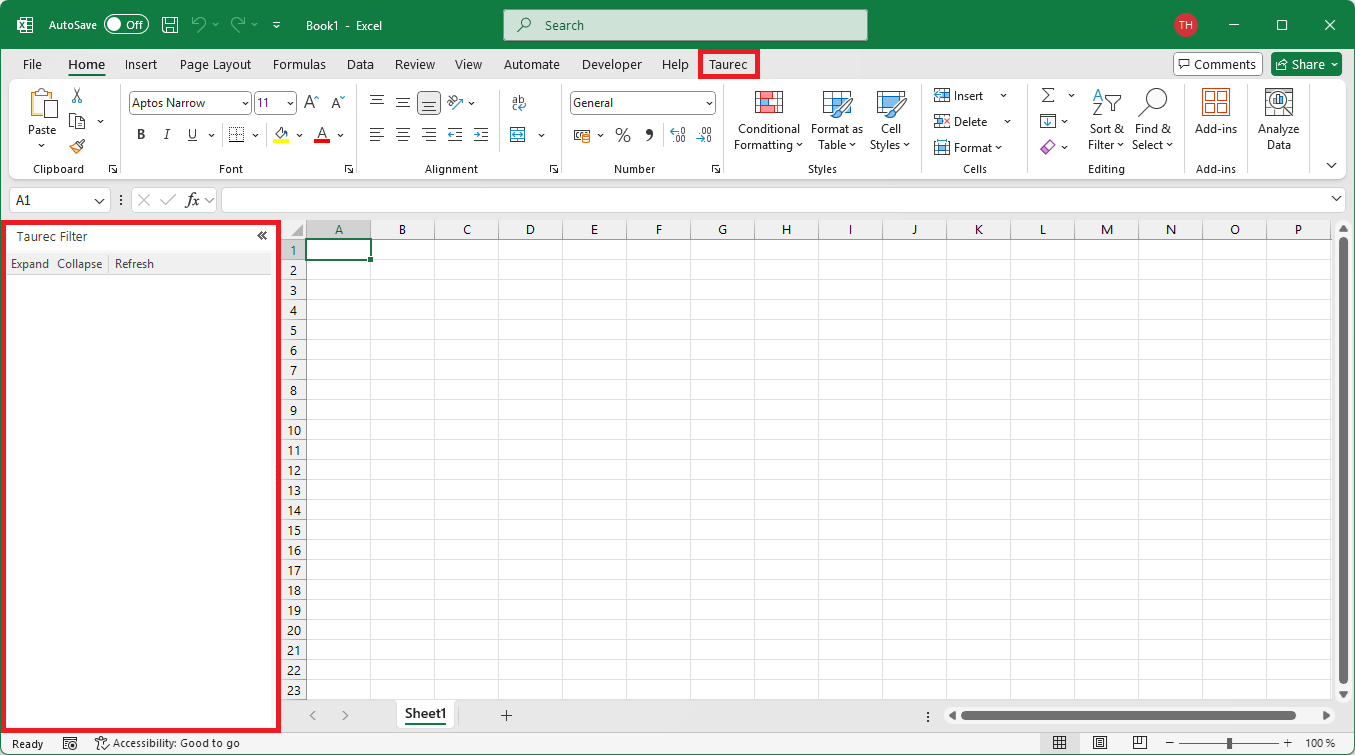The image size is (1355, 755).
Task: Switch to the Data tab
Action: pyautogui.click(x=360, y=64)
